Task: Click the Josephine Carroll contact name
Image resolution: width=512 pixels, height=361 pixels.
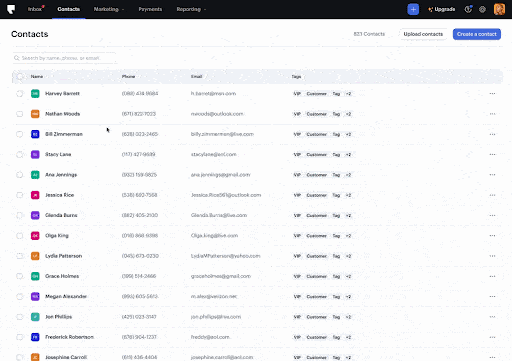Action: point(66,357)
